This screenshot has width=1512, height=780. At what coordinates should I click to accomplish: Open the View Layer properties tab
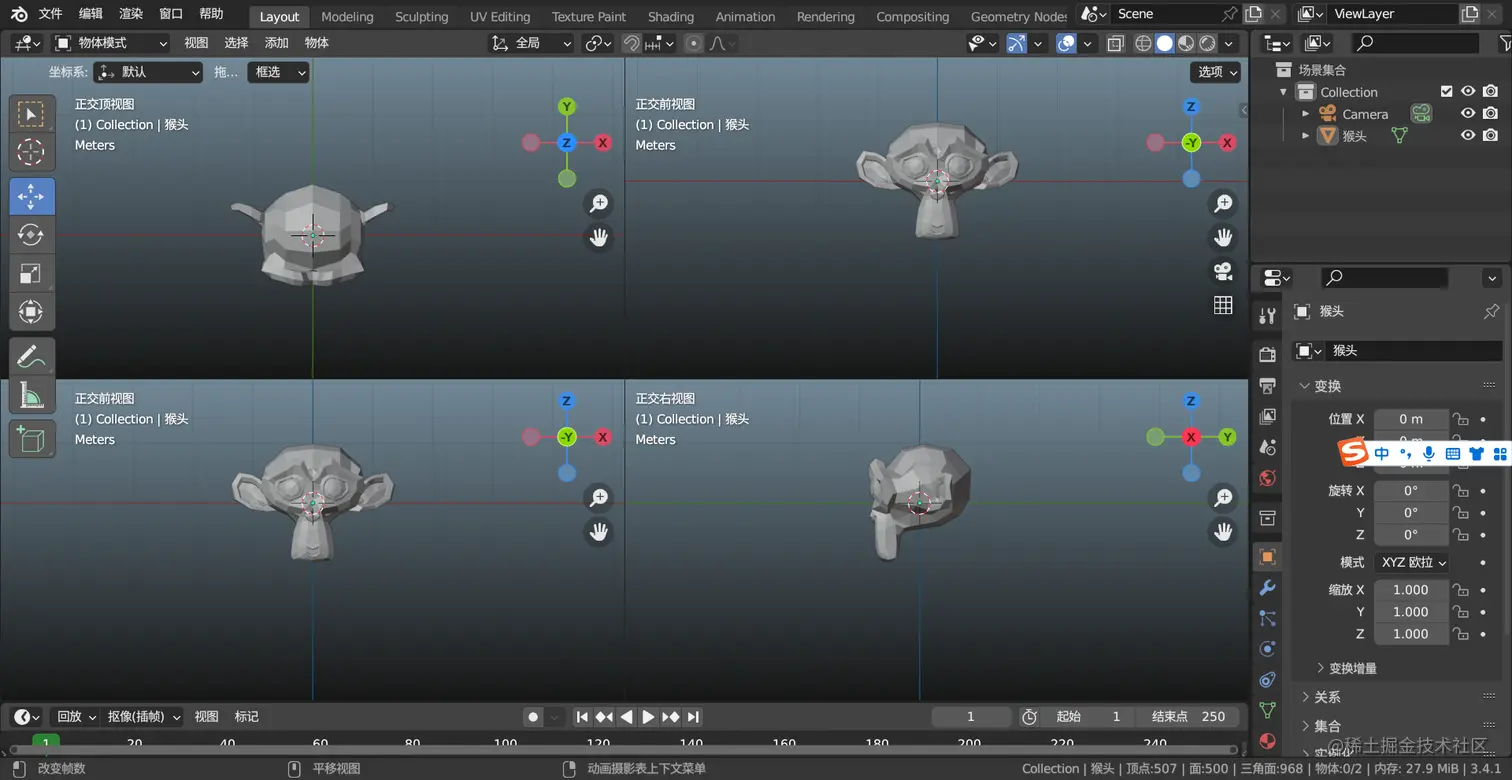coord(1267,416)
